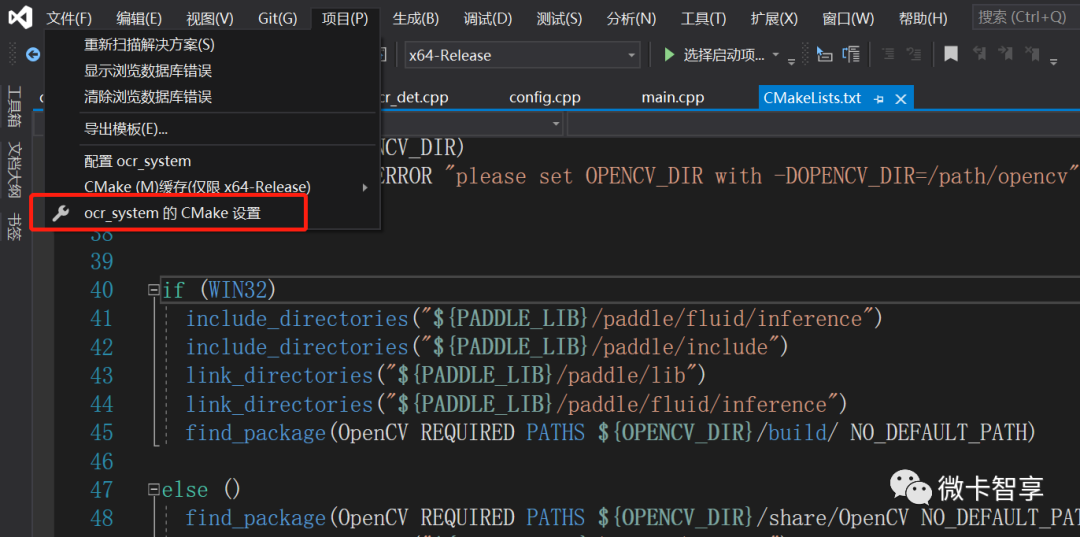1080x537 pixels.
Task: Go to next bookmark icon
Action: pyautogui.click(x=1006, y=54)
